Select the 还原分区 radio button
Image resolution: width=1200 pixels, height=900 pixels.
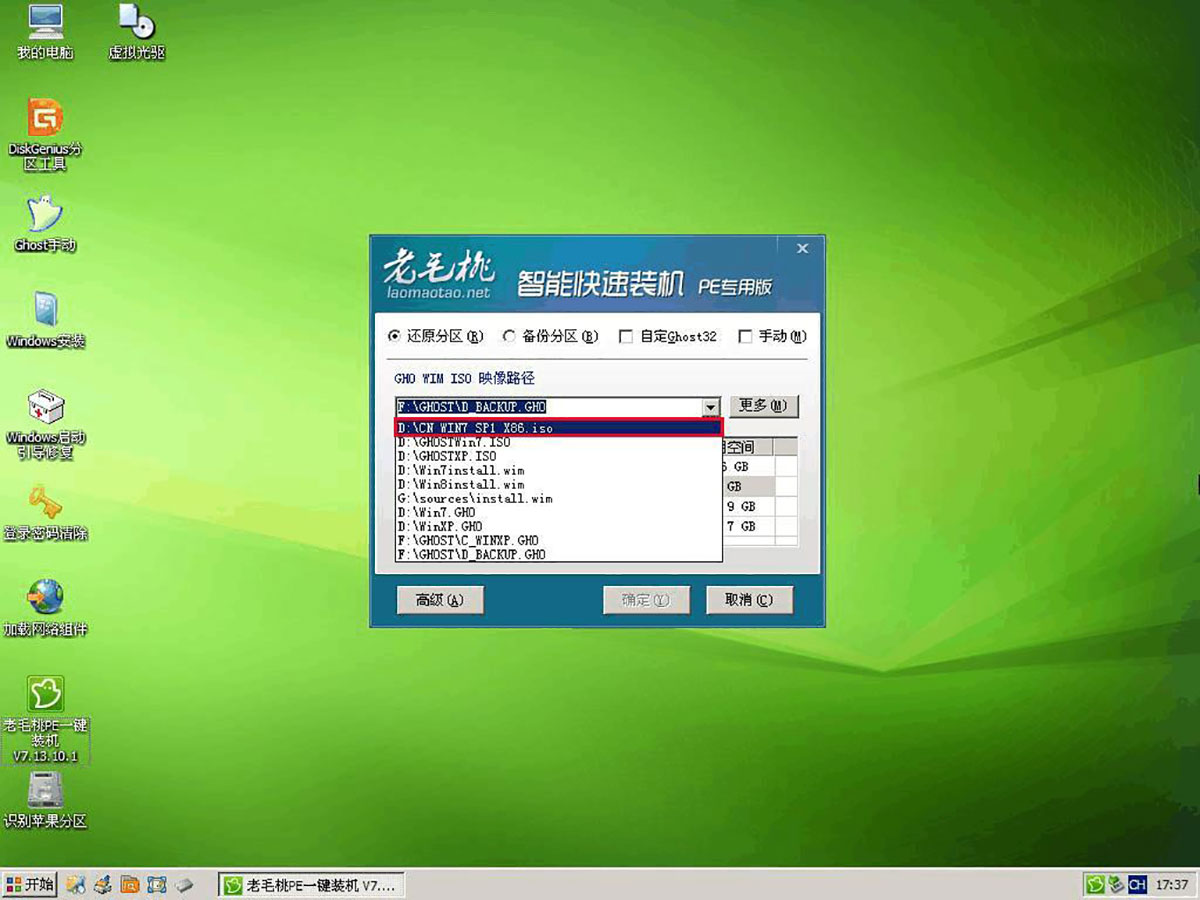pyautogui.click(x=394, y=337)
